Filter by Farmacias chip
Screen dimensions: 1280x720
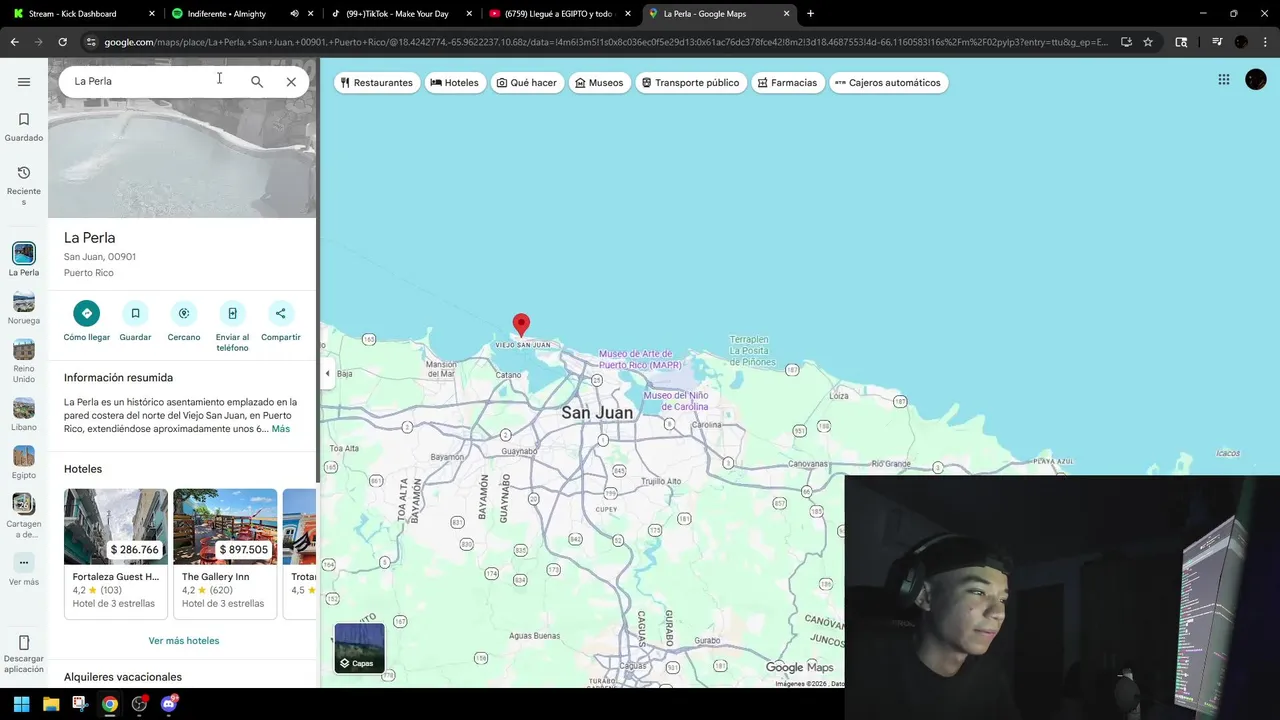[x=787, y=83]
